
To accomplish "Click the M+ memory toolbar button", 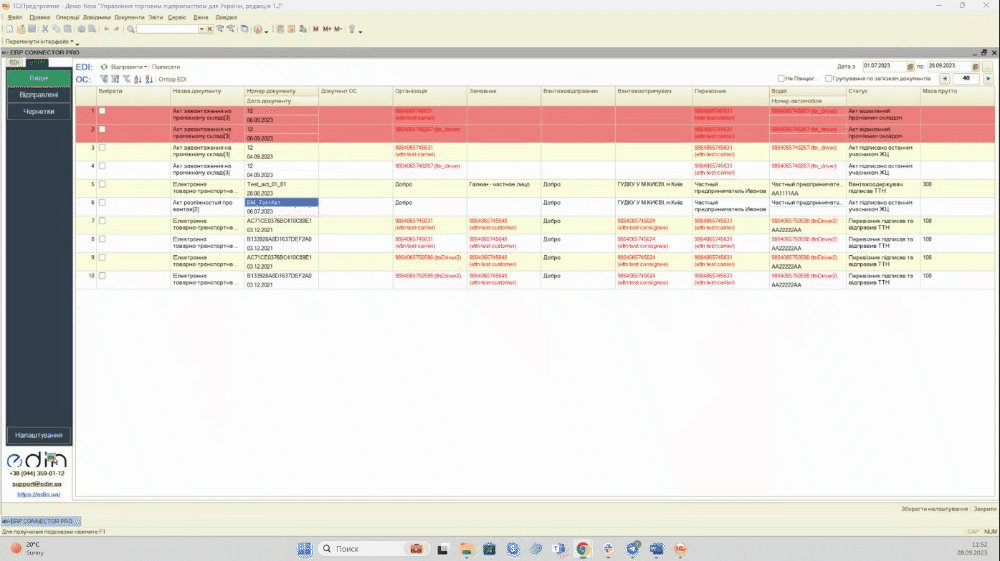I will tap(327, 29).
